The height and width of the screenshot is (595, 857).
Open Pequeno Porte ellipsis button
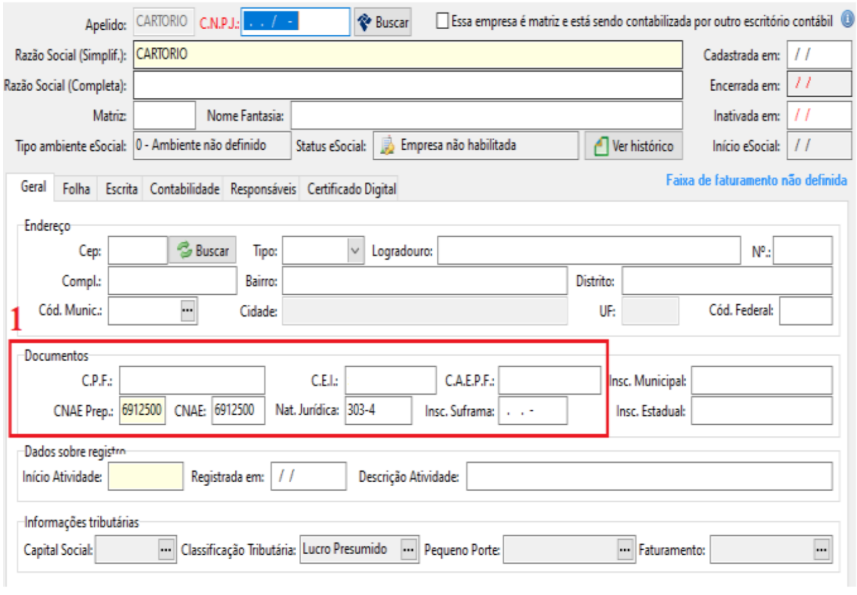(x=625, y=550)
